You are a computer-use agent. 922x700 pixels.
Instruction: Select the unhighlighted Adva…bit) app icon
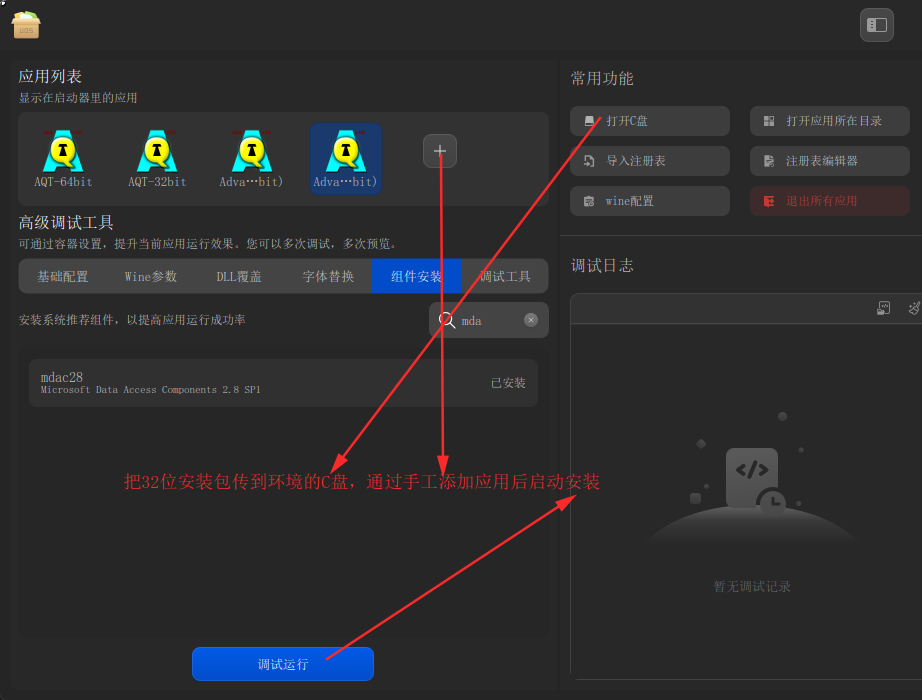251,159
